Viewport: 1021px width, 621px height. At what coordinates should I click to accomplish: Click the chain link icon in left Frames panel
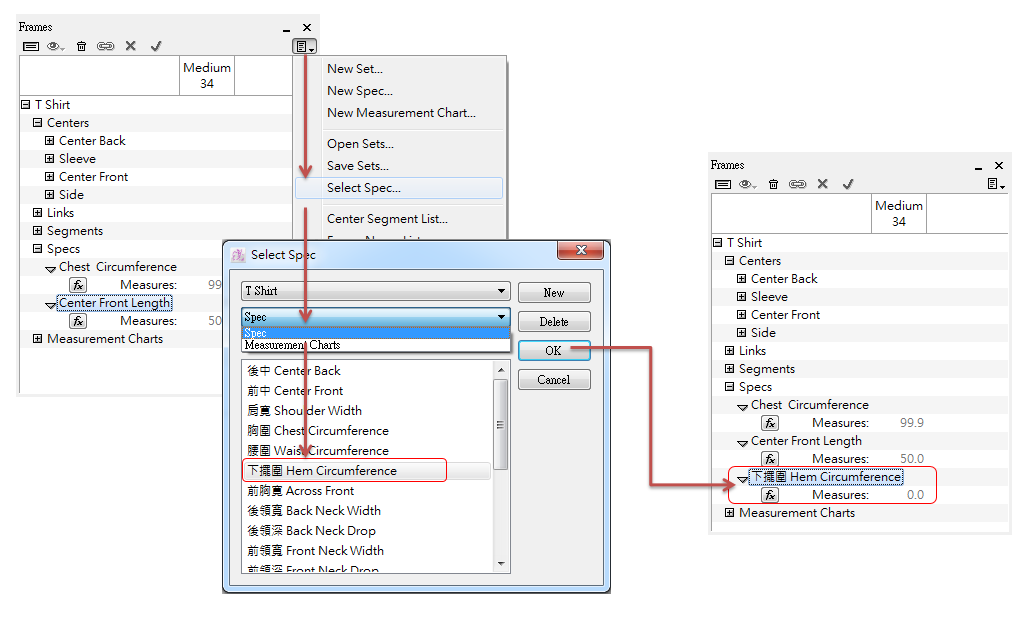click(x=105, y=46)
